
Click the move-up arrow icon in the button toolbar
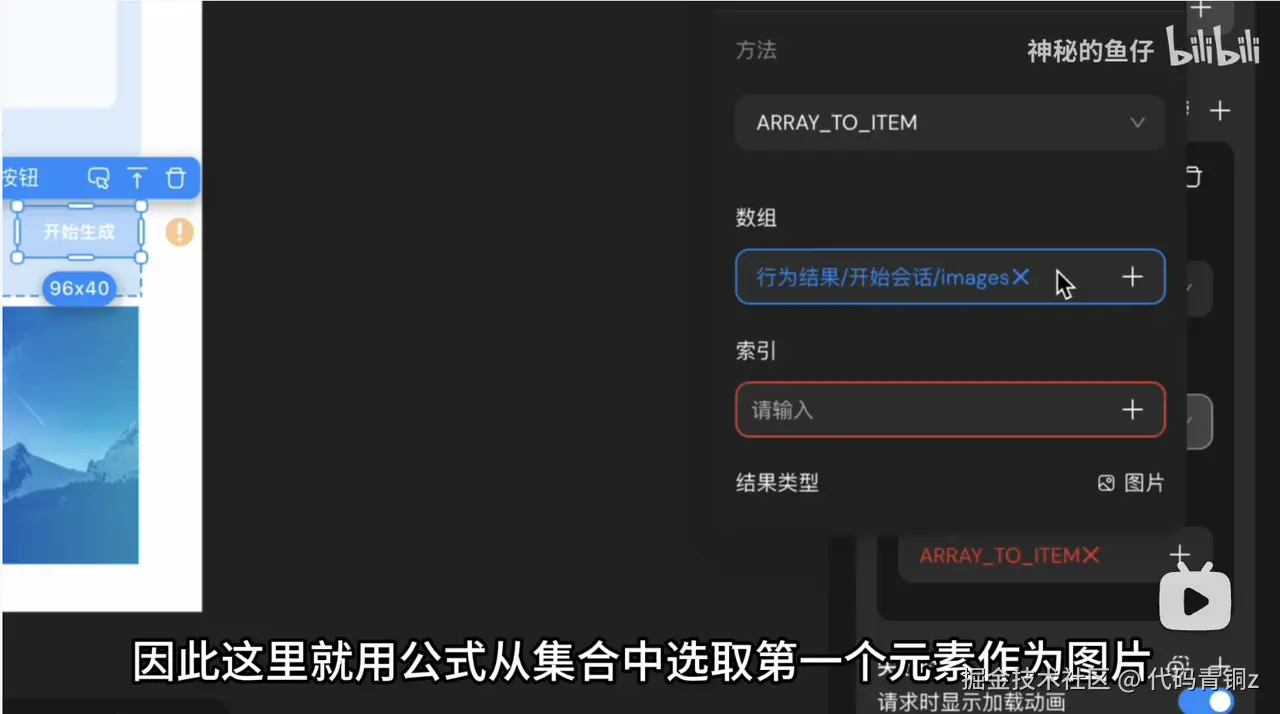(x=137, y=178)
